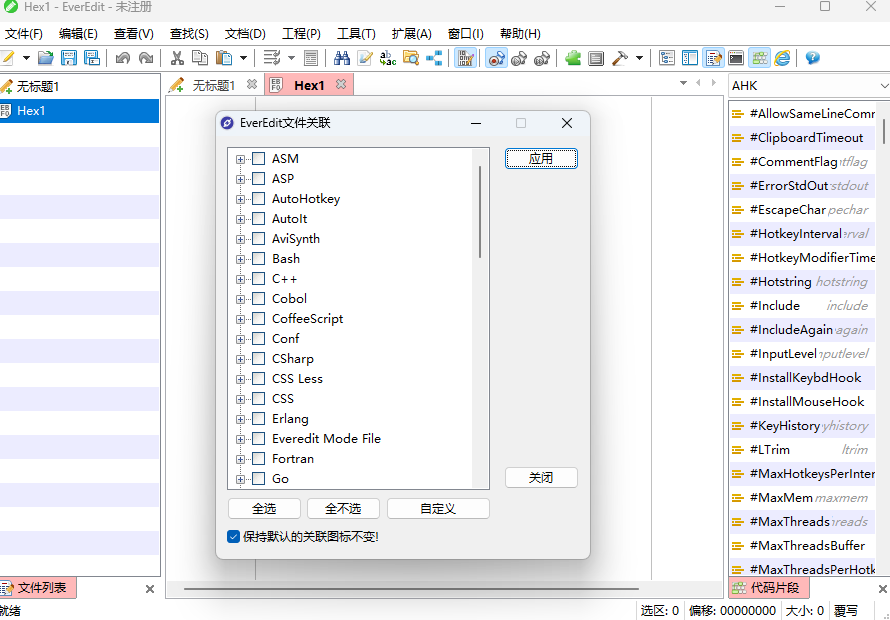Click the open folder toolbar icon
Image resolution: width=890 pixels, height=620 pixels.
tap(46, 58)
